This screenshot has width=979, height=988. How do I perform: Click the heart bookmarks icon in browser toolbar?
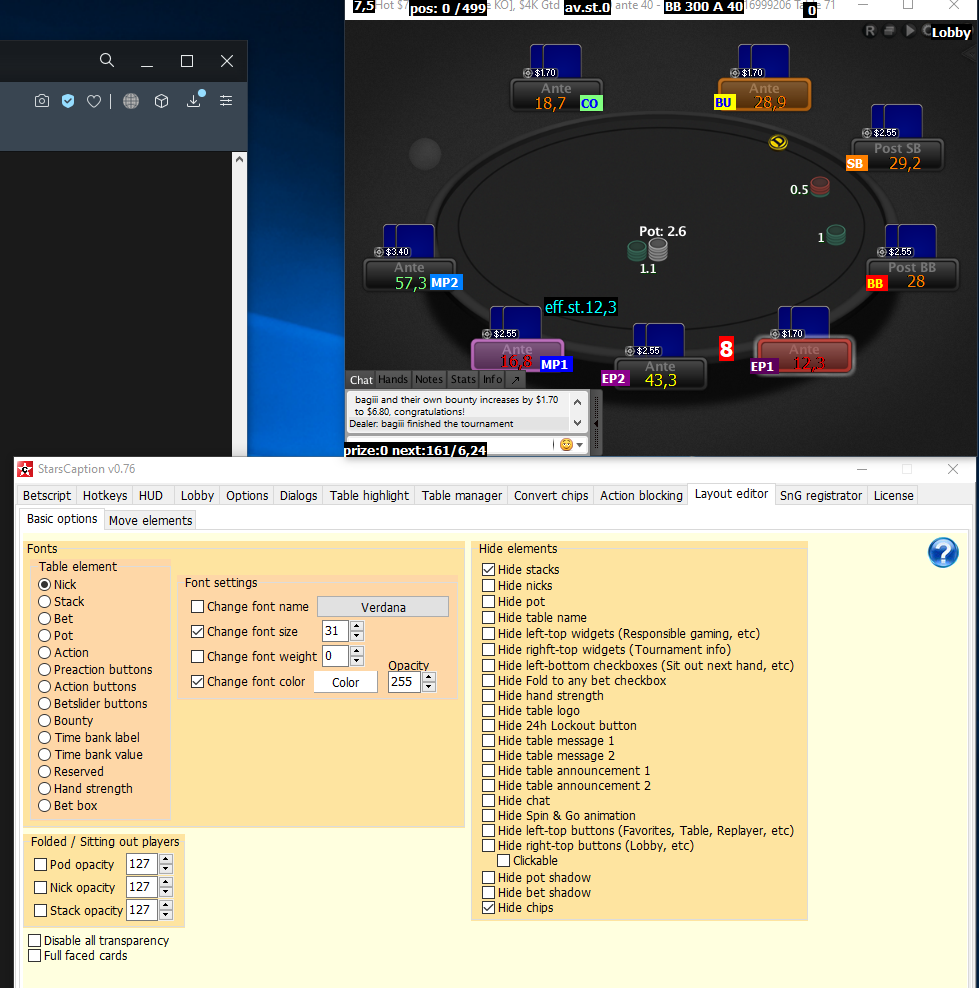tap(94, 101)
